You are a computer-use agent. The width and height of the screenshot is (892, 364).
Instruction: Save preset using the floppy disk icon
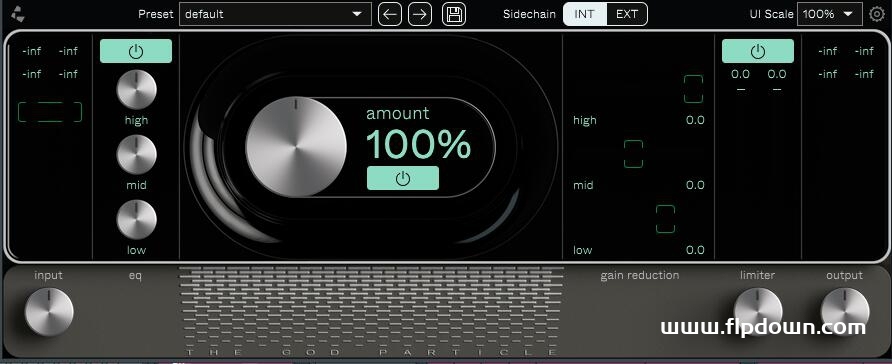point(454,14)
